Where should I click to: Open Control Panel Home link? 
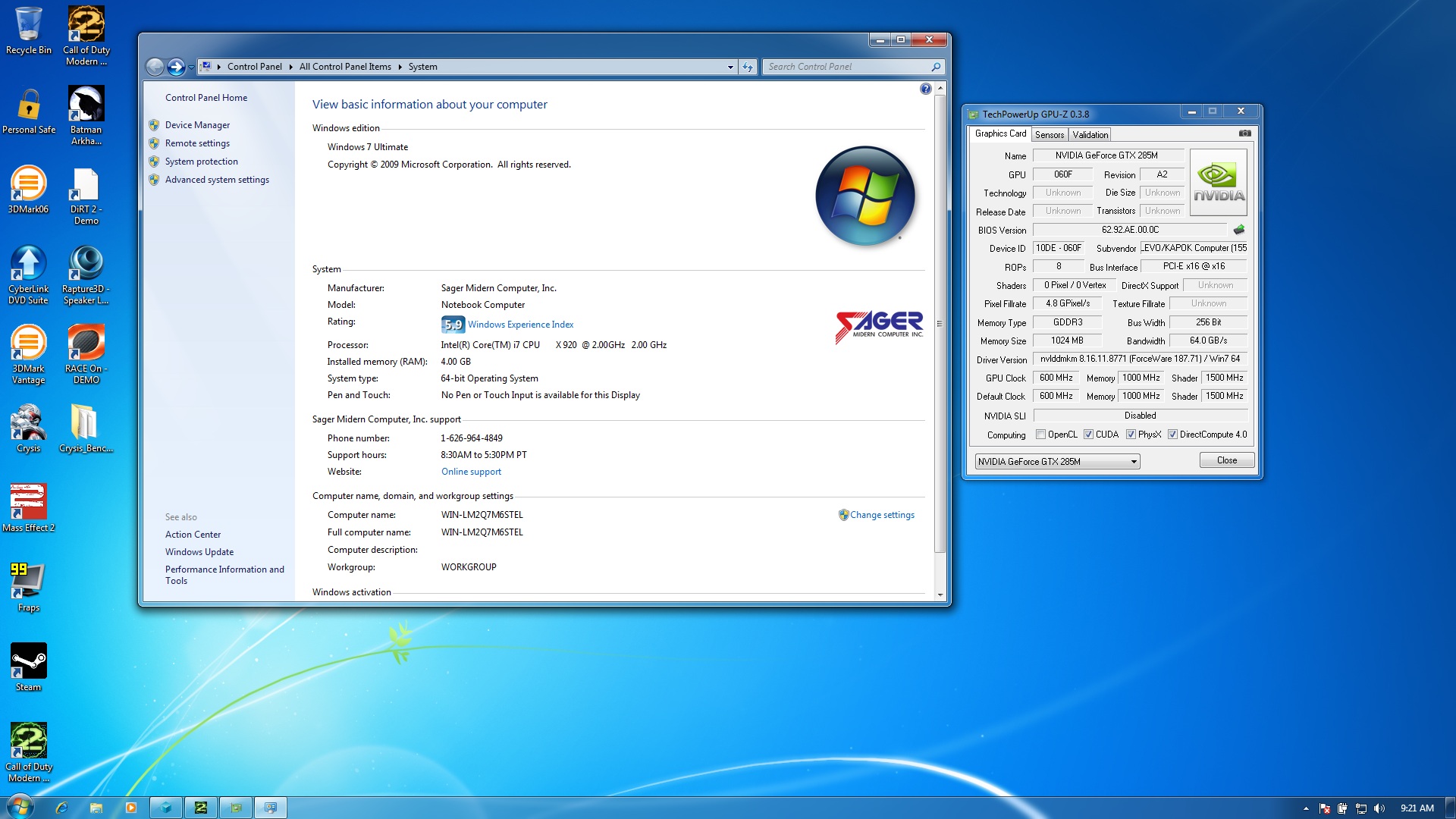point(206,98)
